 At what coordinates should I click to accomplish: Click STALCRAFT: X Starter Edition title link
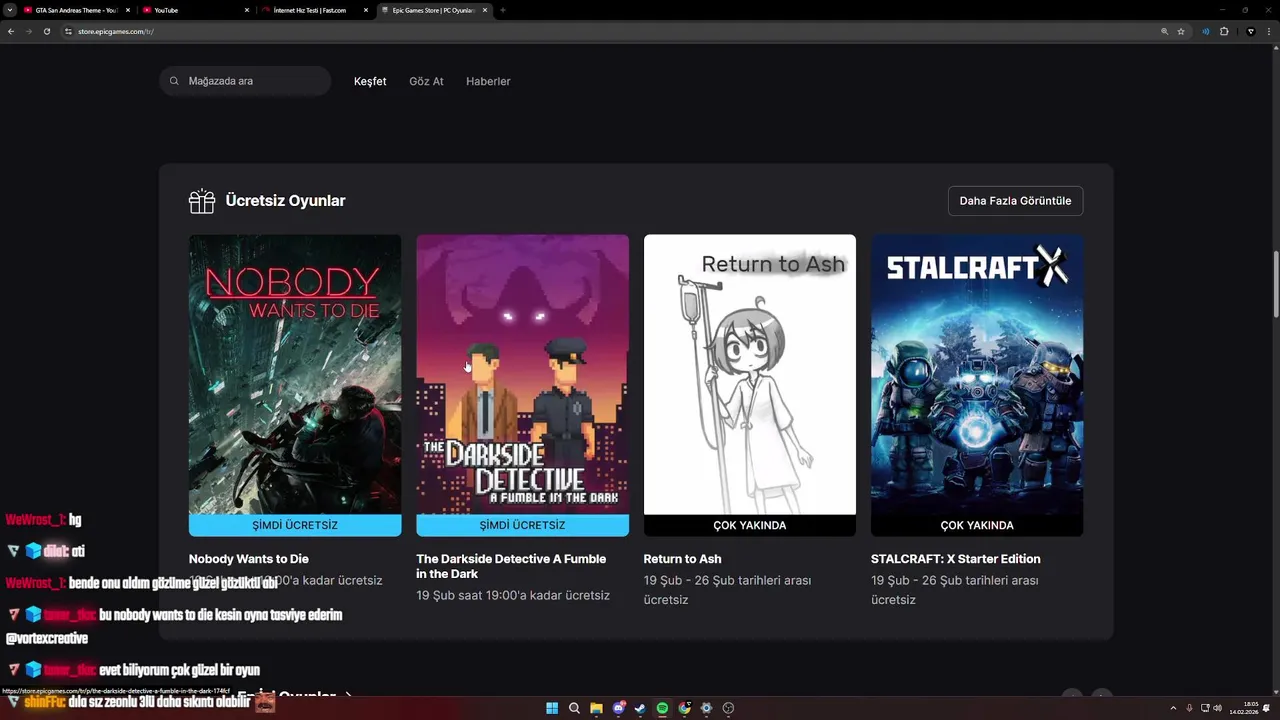956,559
